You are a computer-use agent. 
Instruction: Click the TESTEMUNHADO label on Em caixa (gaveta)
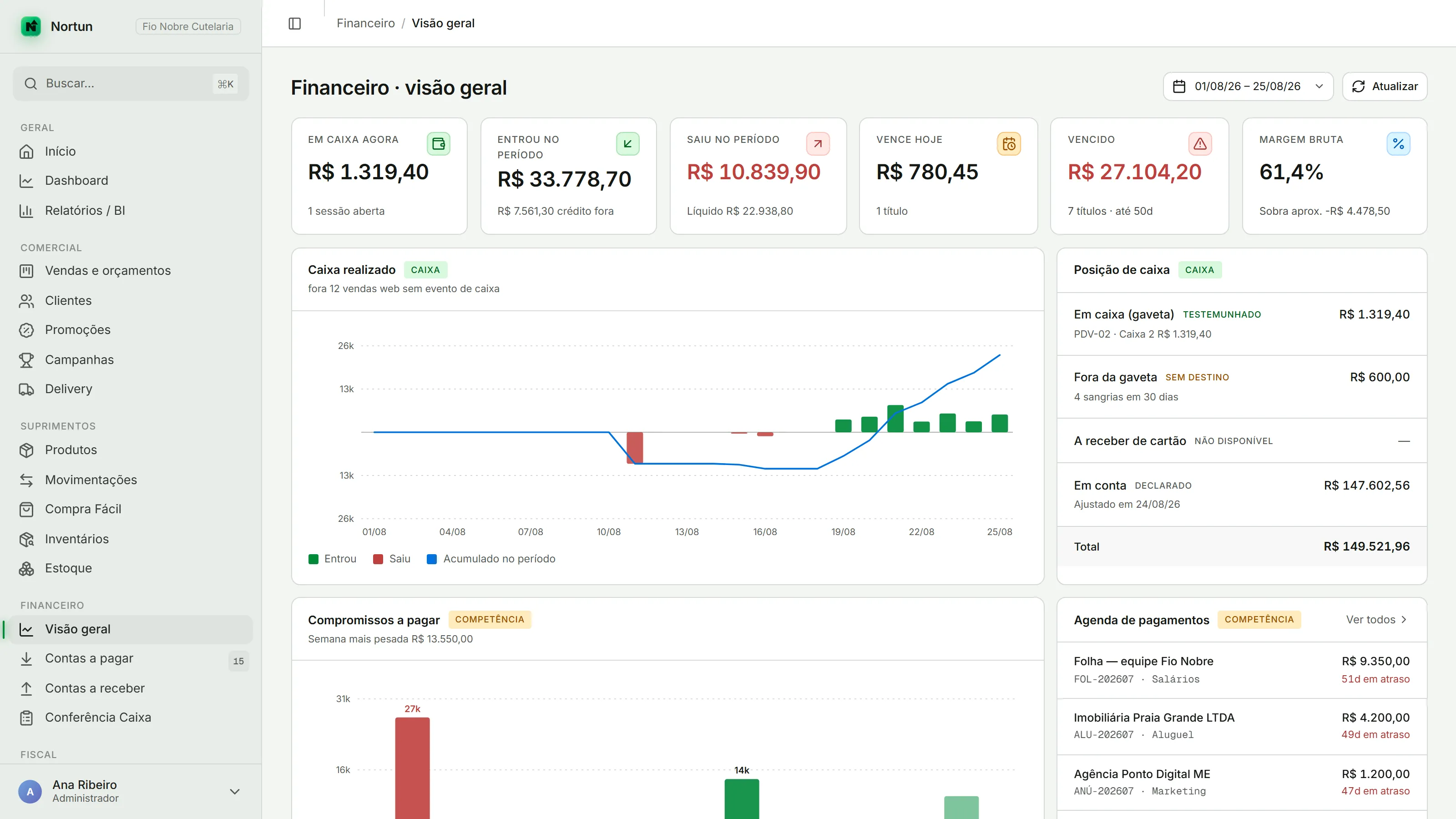click(x=1222, y=315)
